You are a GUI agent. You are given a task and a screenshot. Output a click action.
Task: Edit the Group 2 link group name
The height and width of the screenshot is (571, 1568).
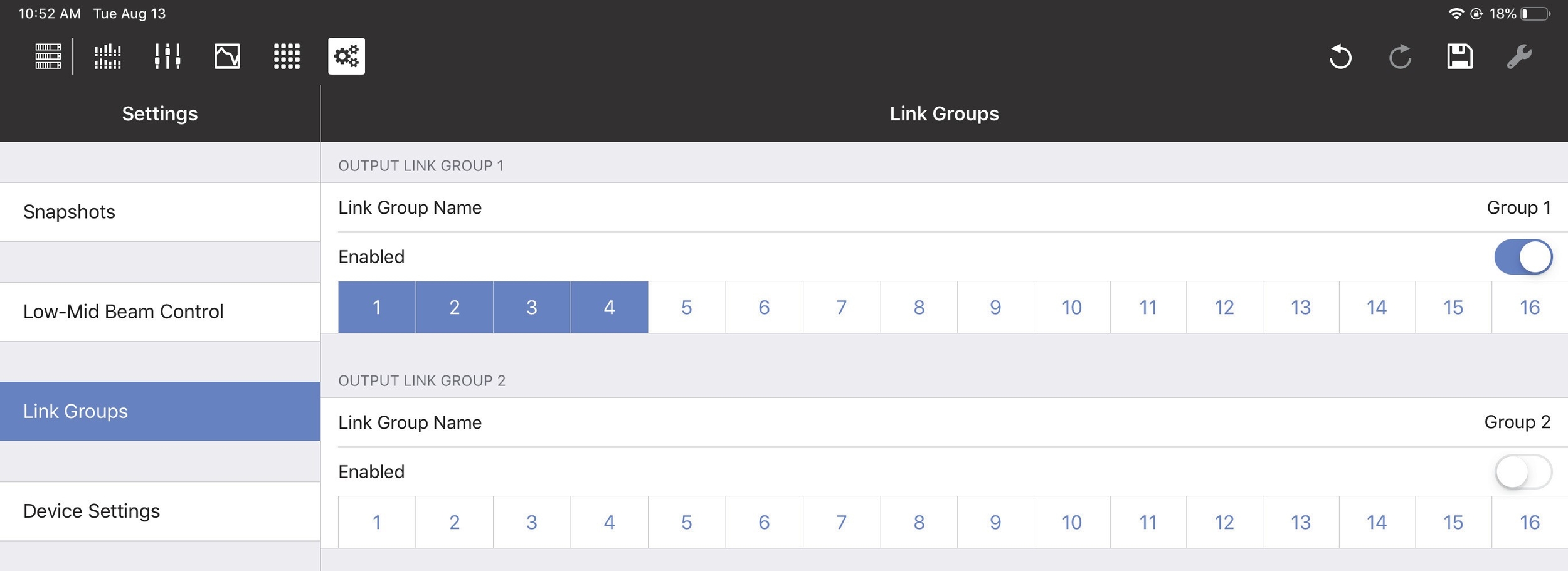click(1517, 422)
